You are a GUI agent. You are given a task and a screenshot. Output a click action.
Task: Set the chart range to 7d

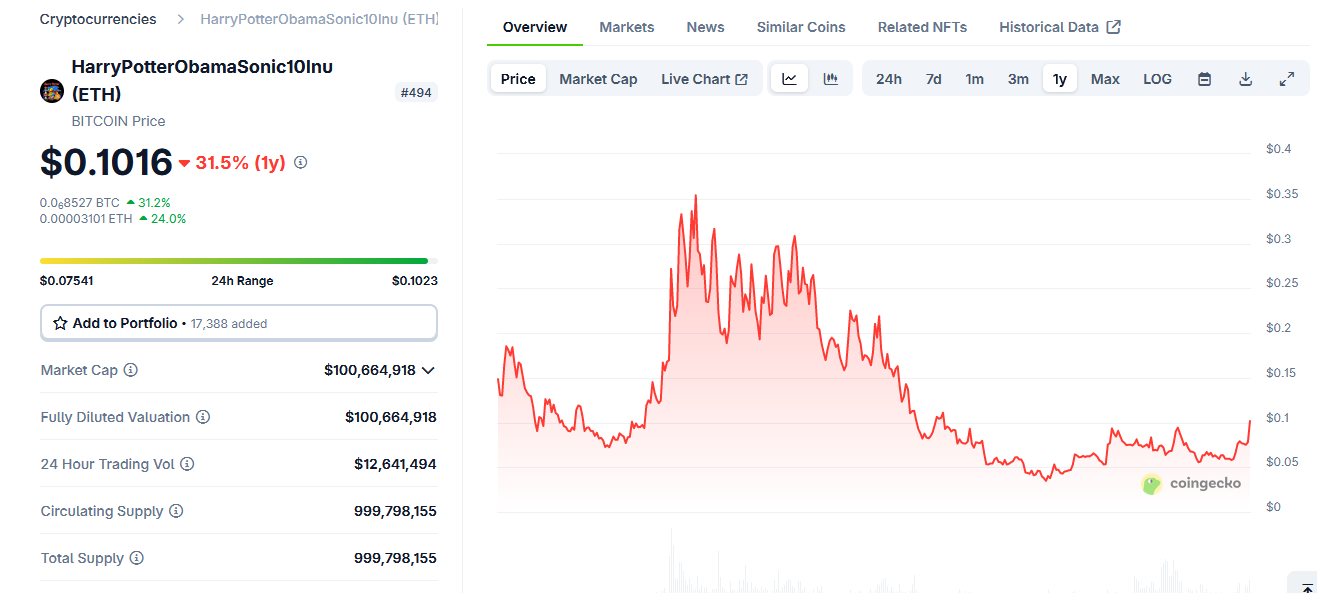pos(933,79)
